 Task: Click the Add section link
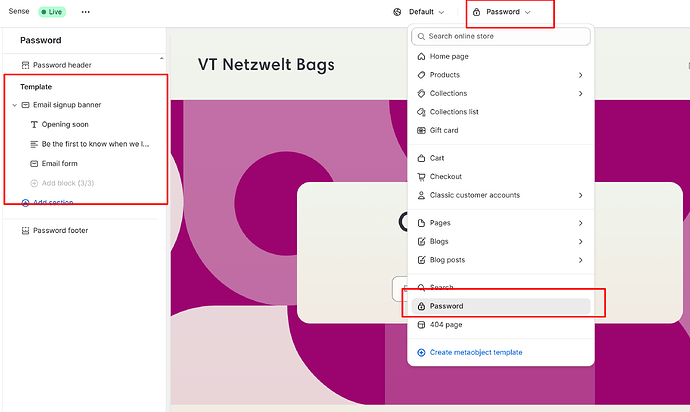point(53,202)
